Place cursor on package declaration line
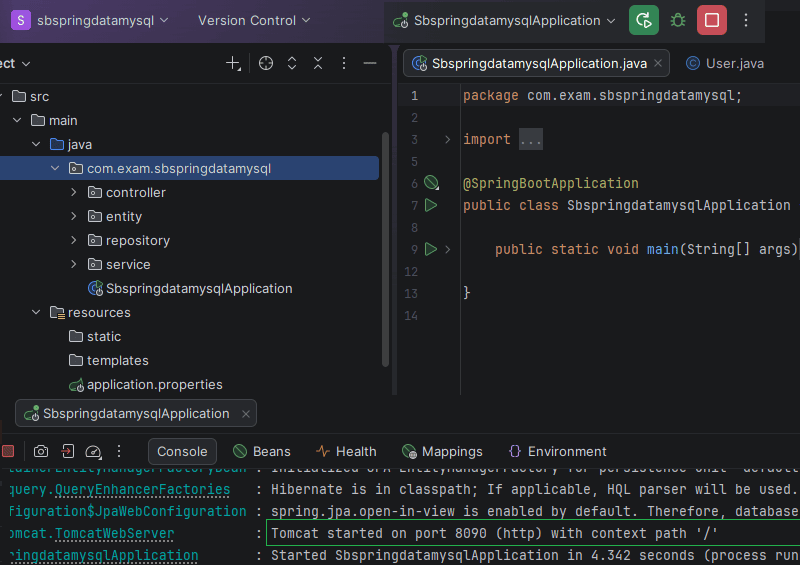Image resolution: width=800 pixels, height=565 pixels. click(x=602, y=95)
